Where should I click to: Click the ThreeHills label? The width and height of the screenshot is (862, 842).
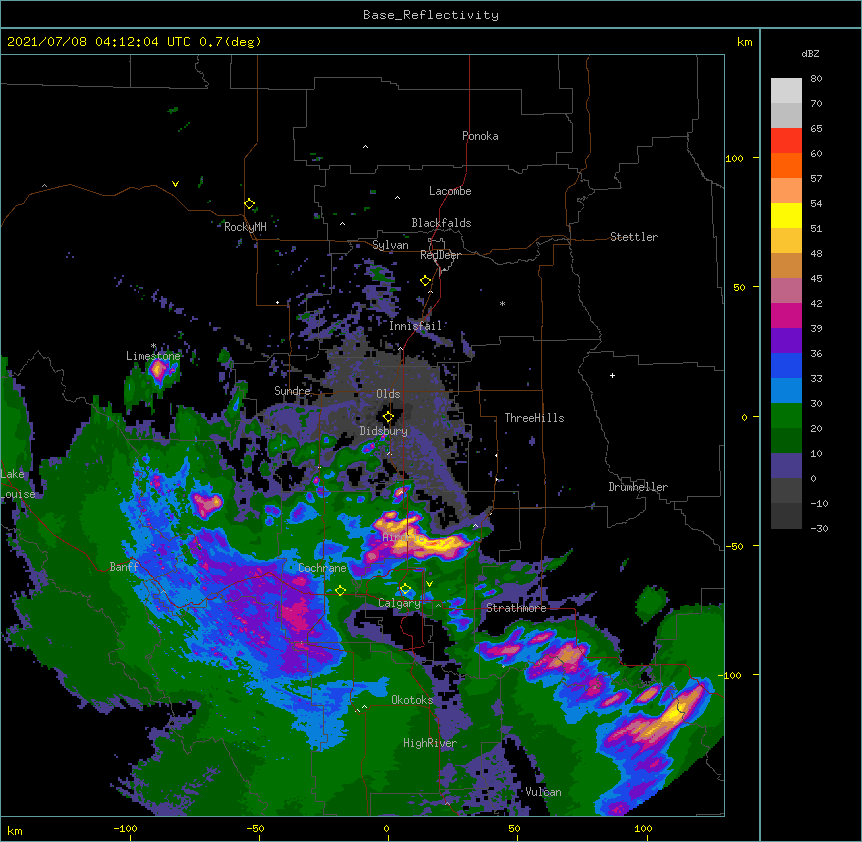pyautogui.click(x=534, y=418)
